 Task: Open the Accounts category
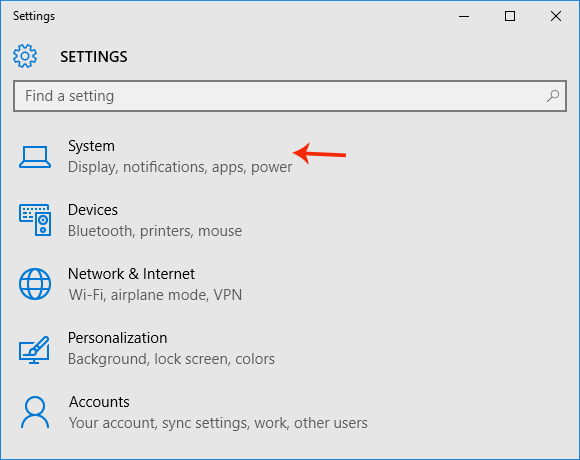(193, 412)
